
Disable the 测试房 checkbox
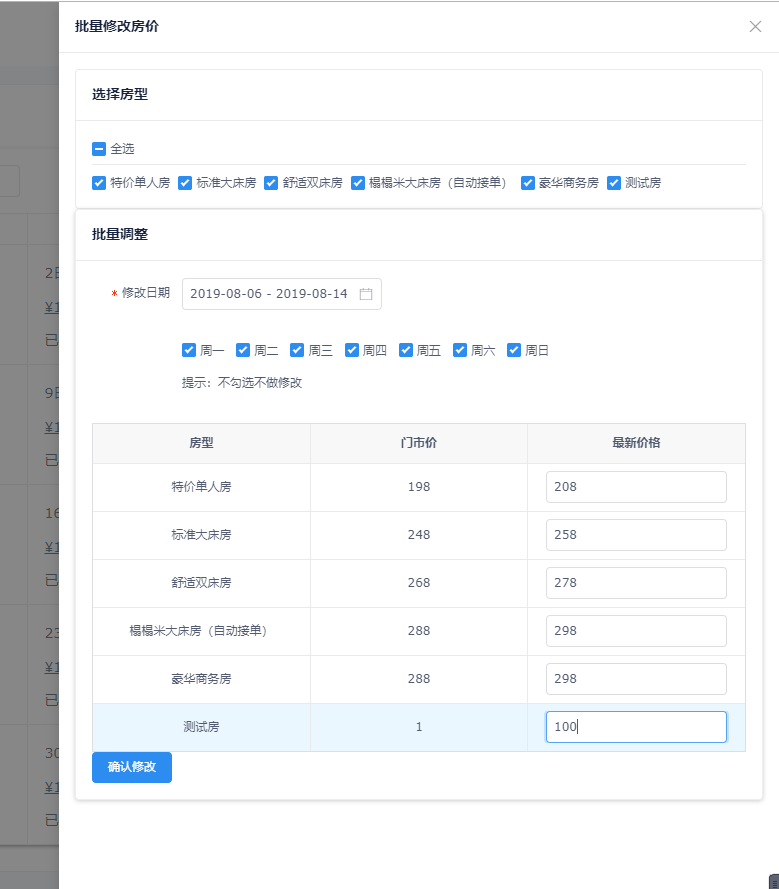[614, 183]
